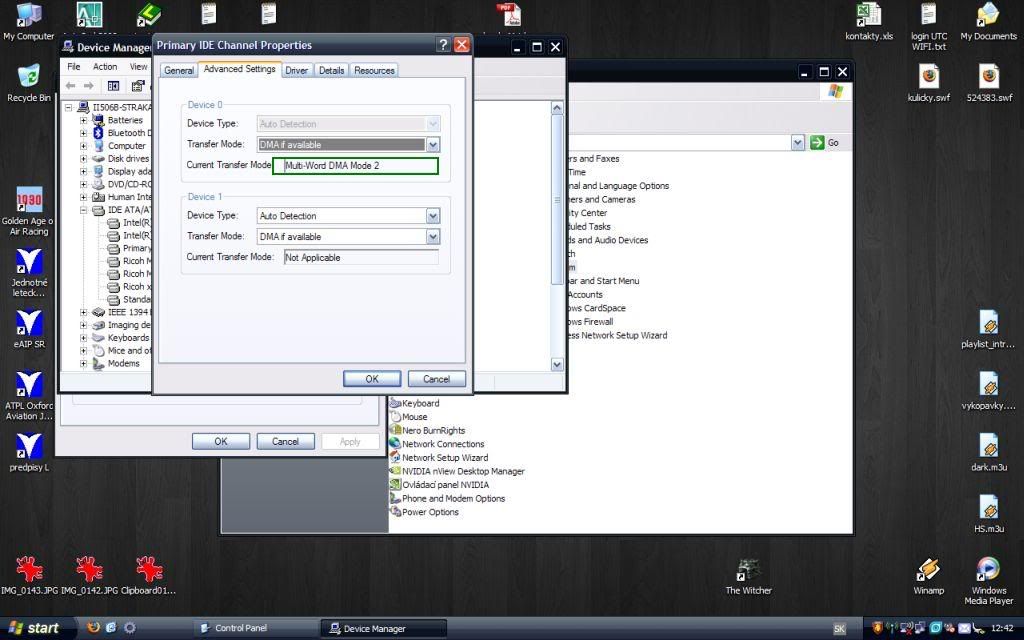Click Cancel in the background properties dialog

285,441
